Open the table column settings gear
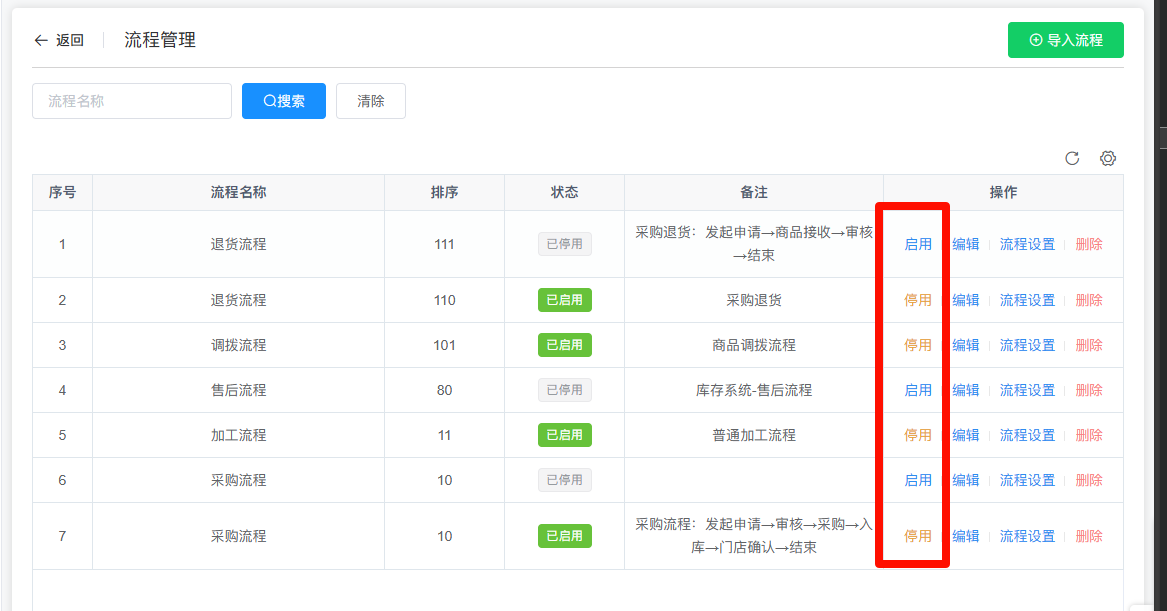 pos(1107,158)
